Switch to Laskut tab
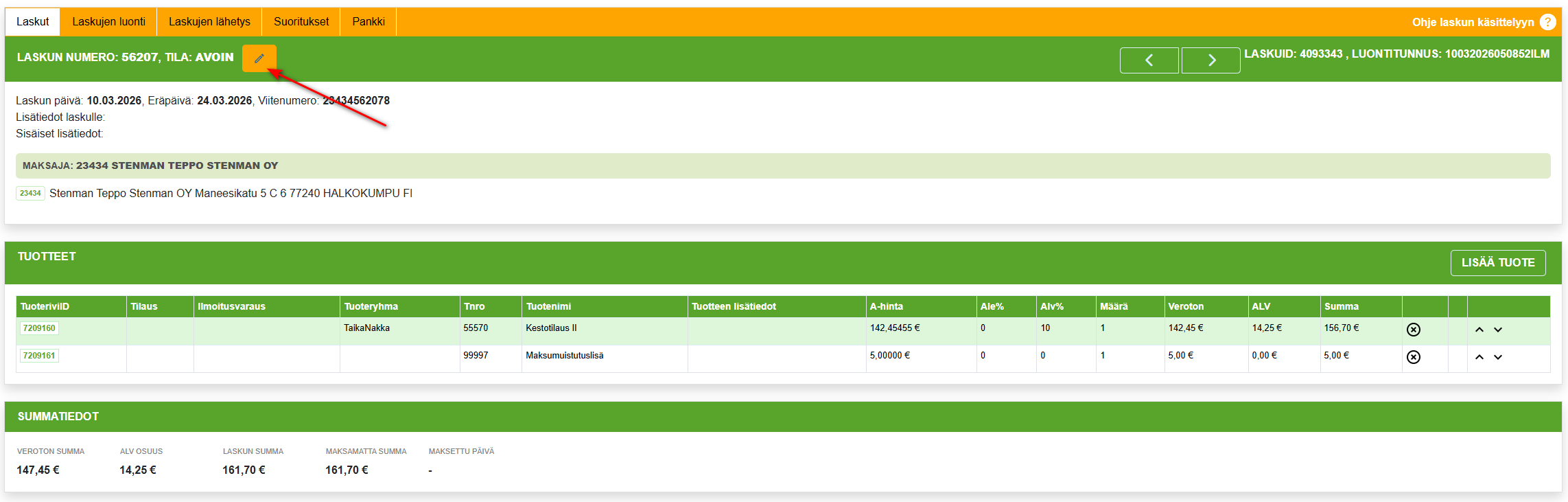This screenshot has width=1568, height=502. point(32,22)
